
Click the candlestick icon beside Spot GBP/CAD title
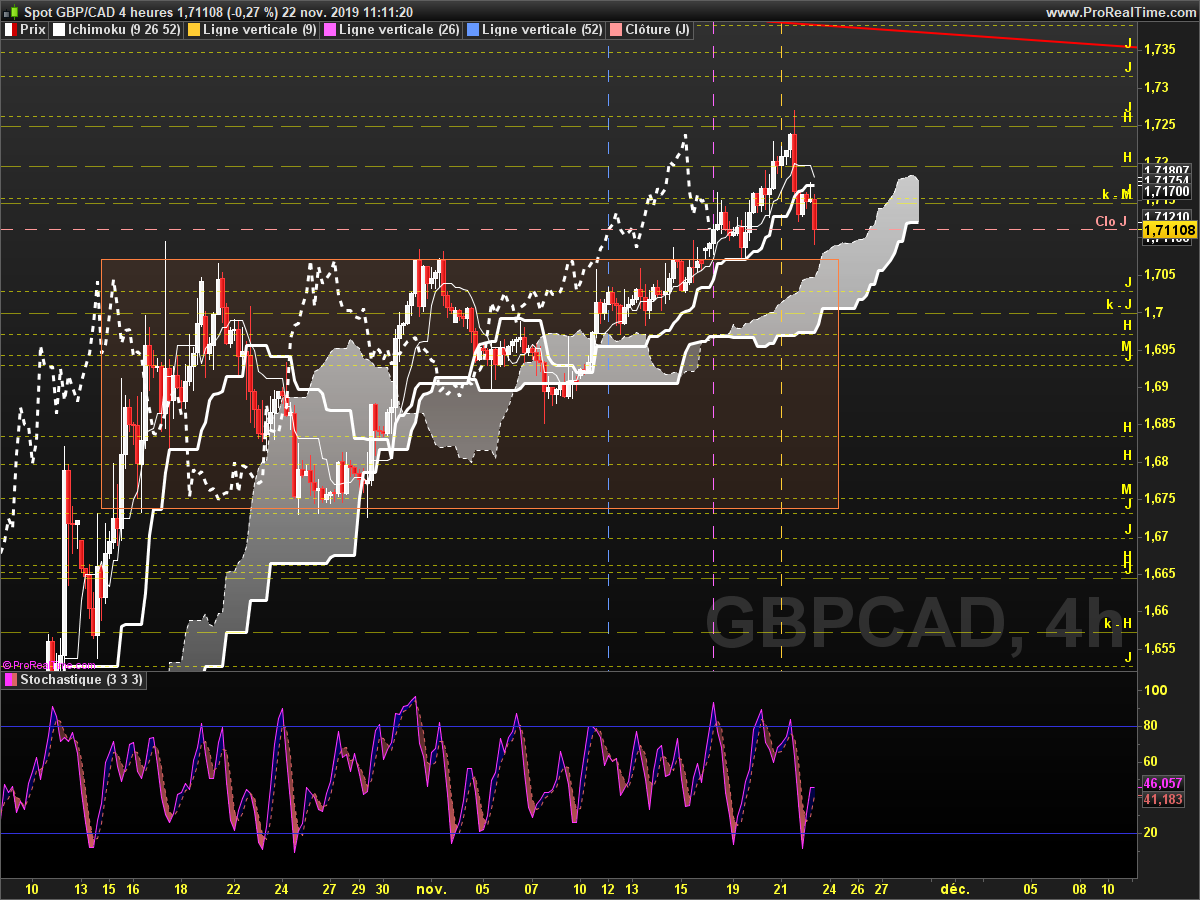(x=11, y=10)
